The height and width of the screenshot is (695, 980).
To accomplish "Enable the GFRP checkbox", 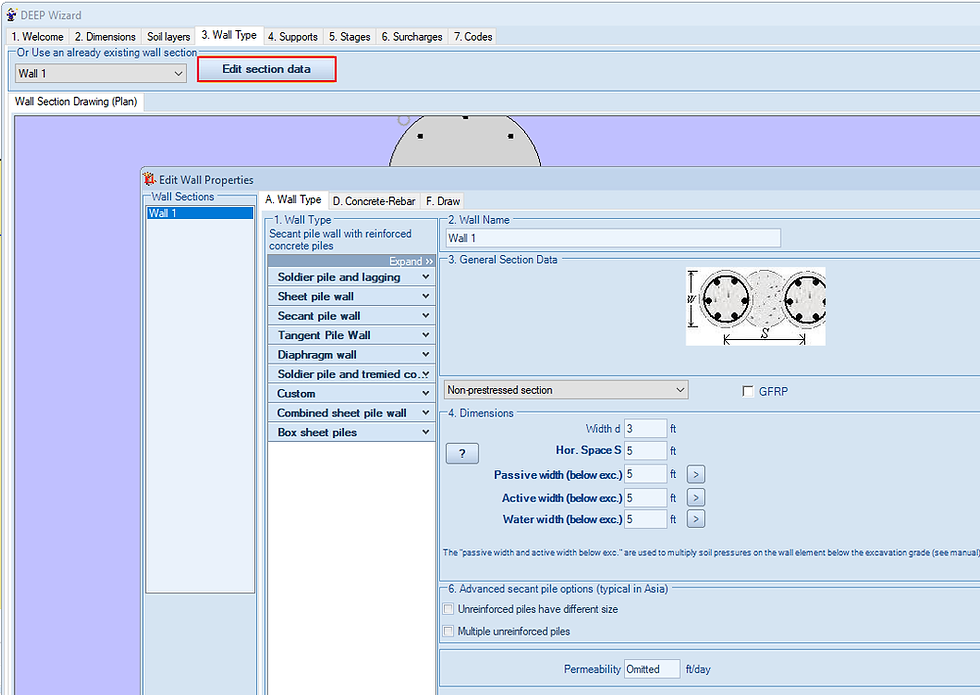I will pos(748,391).
